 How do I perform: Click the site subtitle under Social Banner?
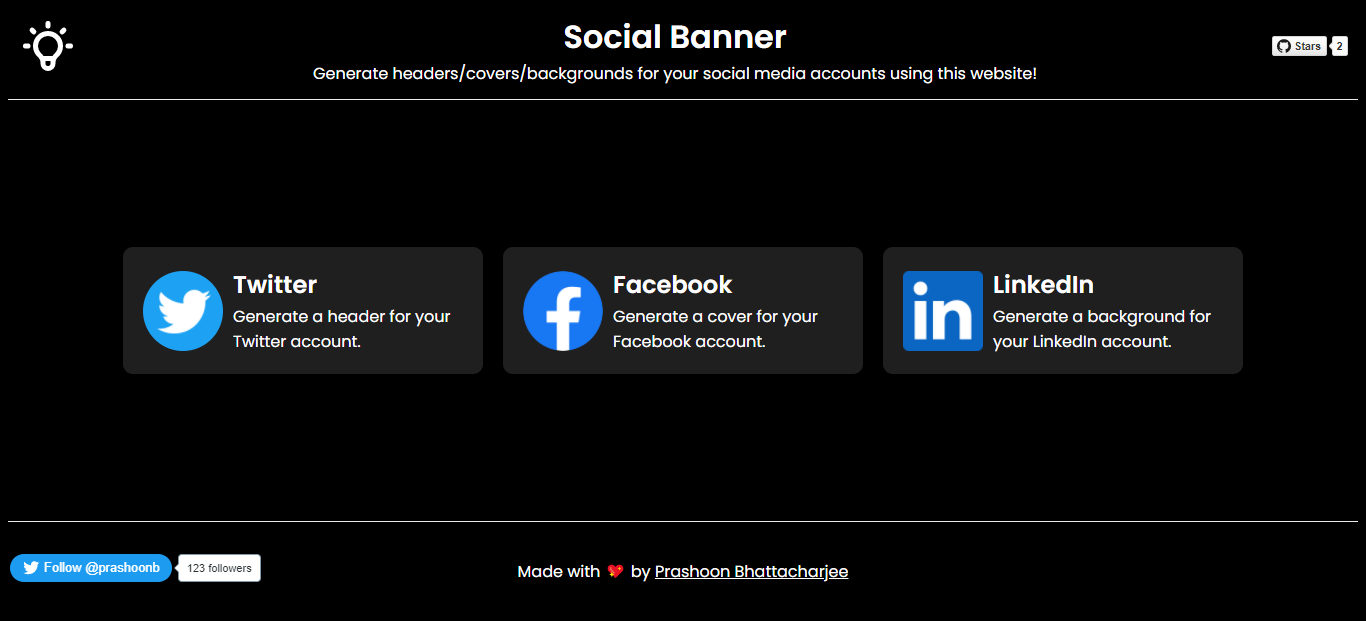click(675, 72)
